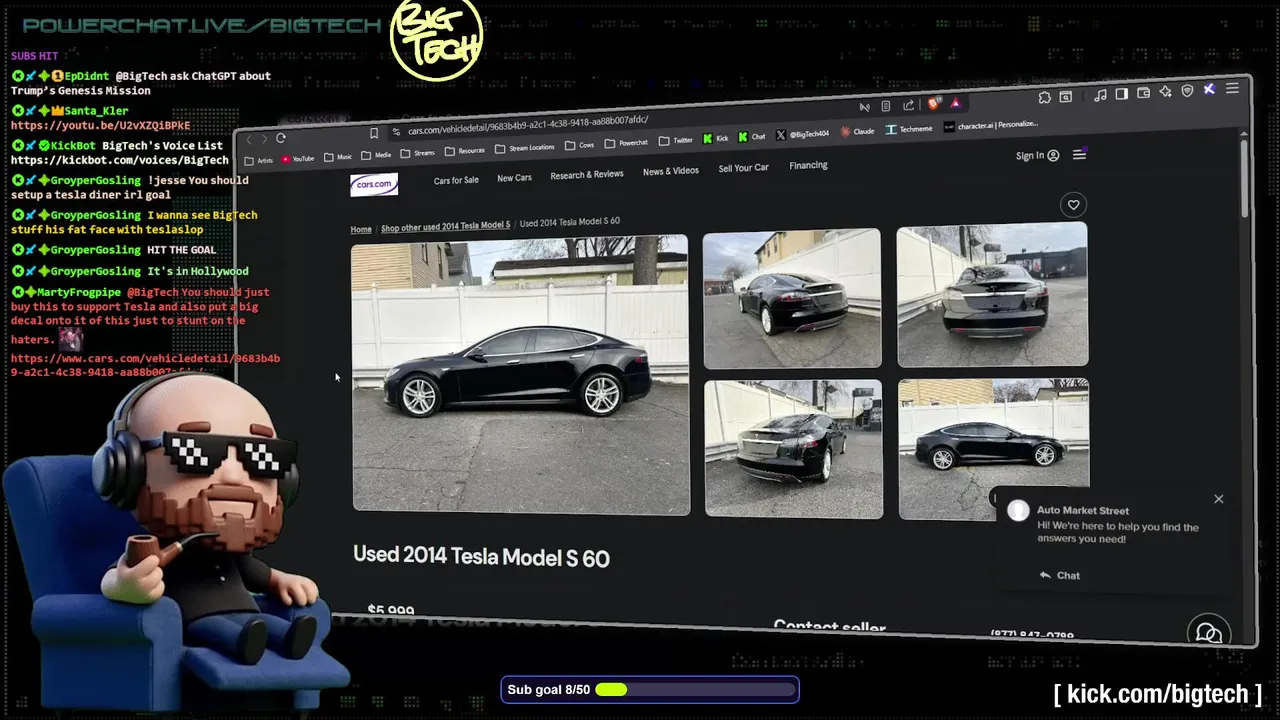Open the character.ai bookmark
Image resolution: width=1280 pixels, height=720 pixels.
tap(991, 126)
